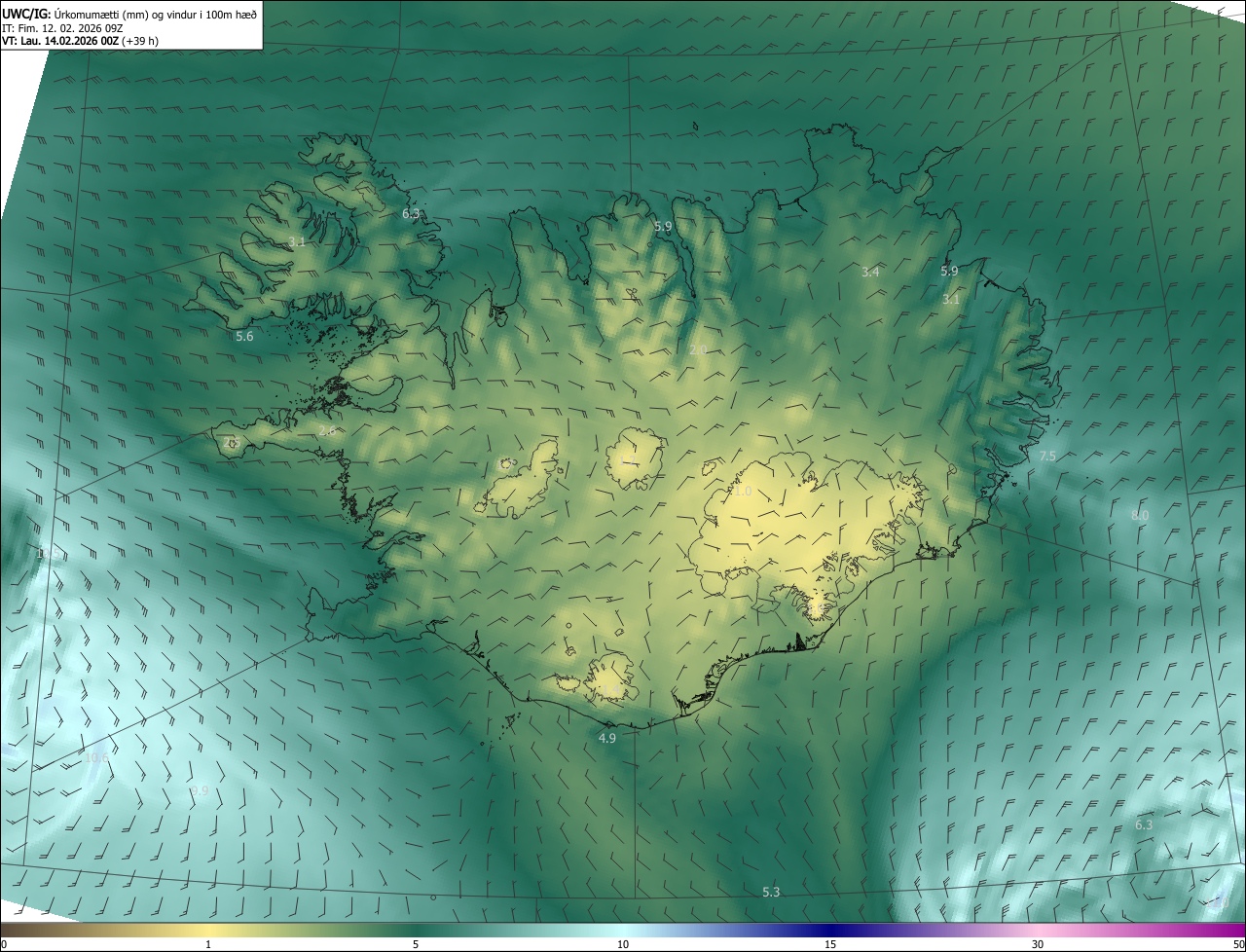
Task: Click the 5.6 precipitation value label
Action: pos(244,337)
